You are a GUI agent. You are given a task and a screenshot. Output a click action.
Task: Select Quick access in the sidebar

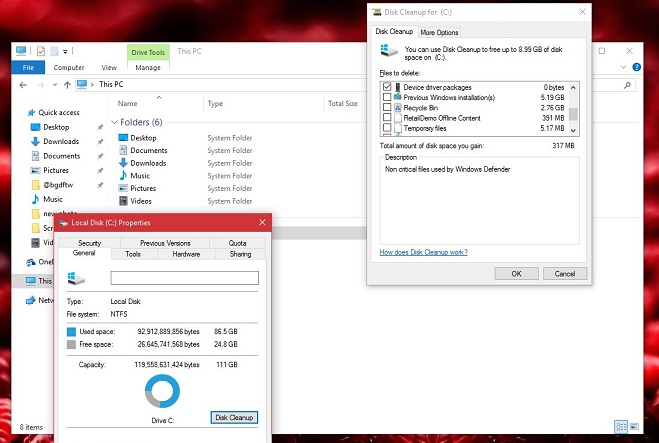click(x=59, y=113)
